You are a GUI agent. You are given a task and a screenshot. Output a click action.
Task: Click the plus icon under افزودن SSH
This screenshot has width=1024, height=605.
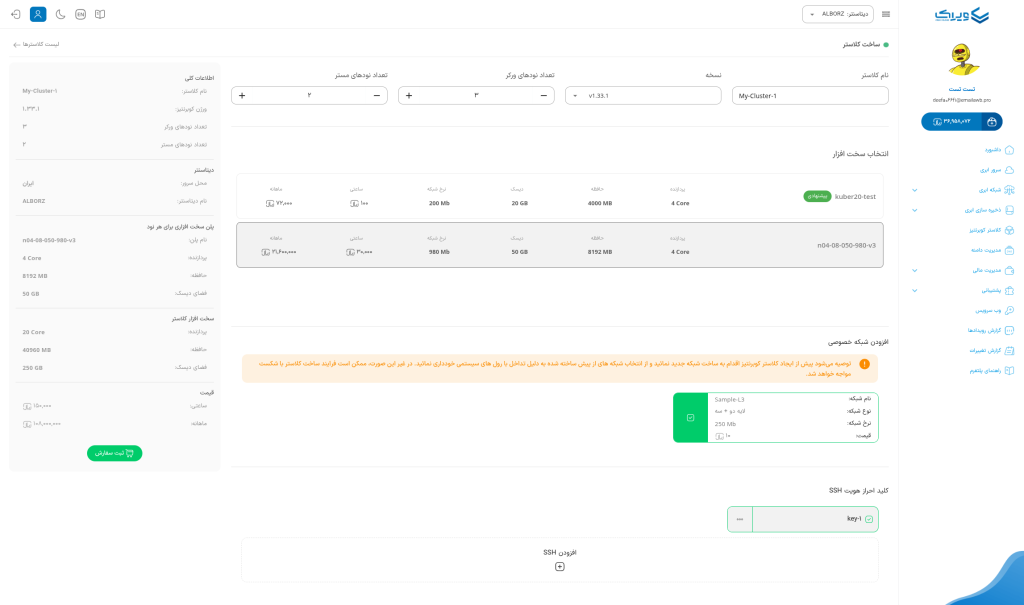point(559,566)
